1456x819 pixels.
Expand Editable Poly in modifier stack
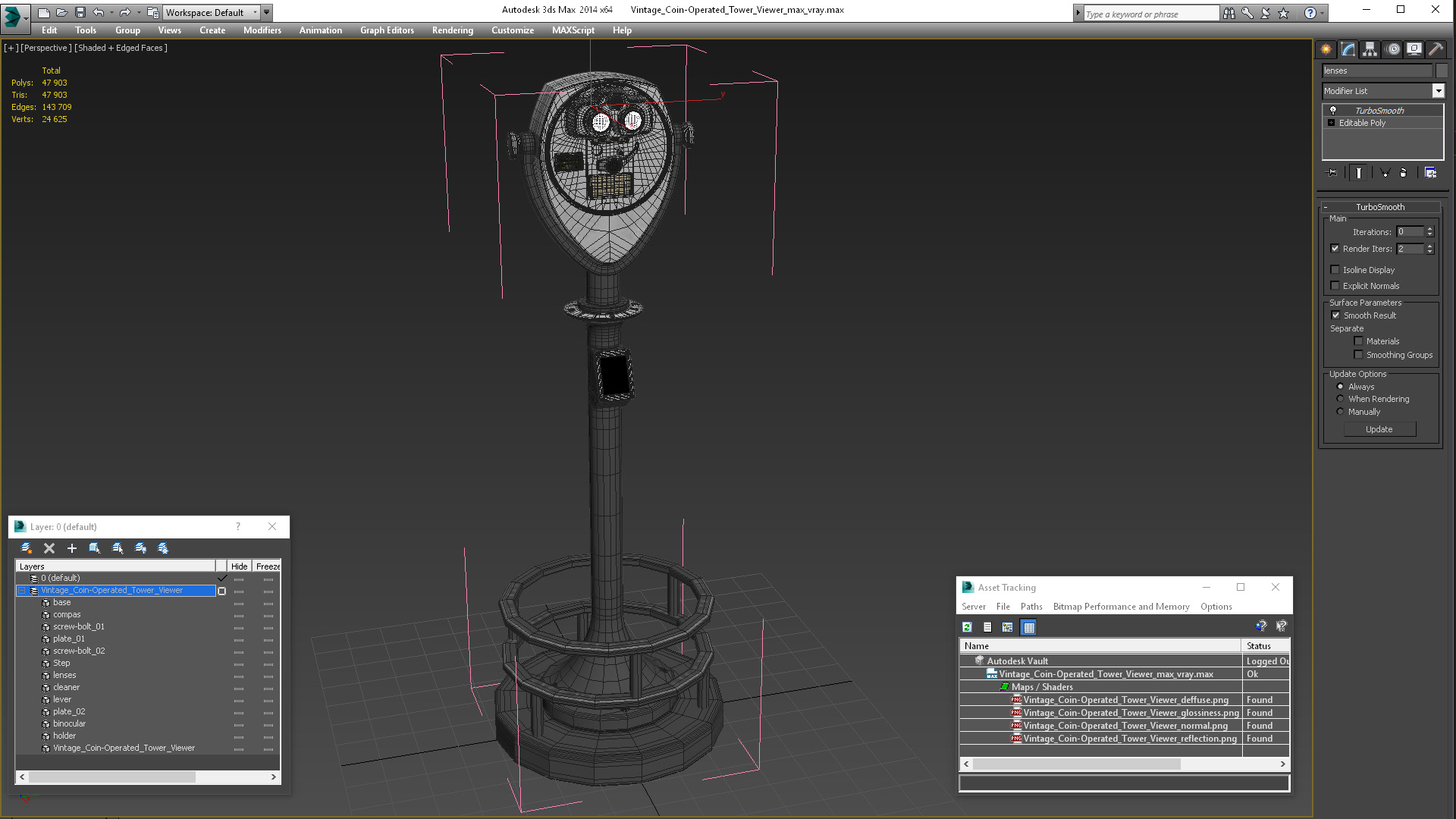pyautogui.click(x=1331, y=123)
